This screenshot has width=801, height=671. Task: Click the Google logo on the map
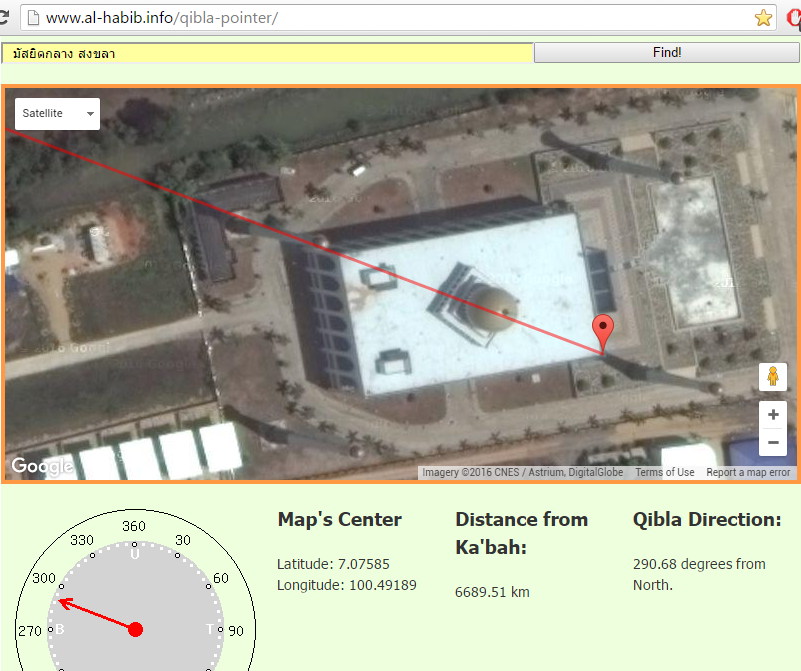coord(42,466)
